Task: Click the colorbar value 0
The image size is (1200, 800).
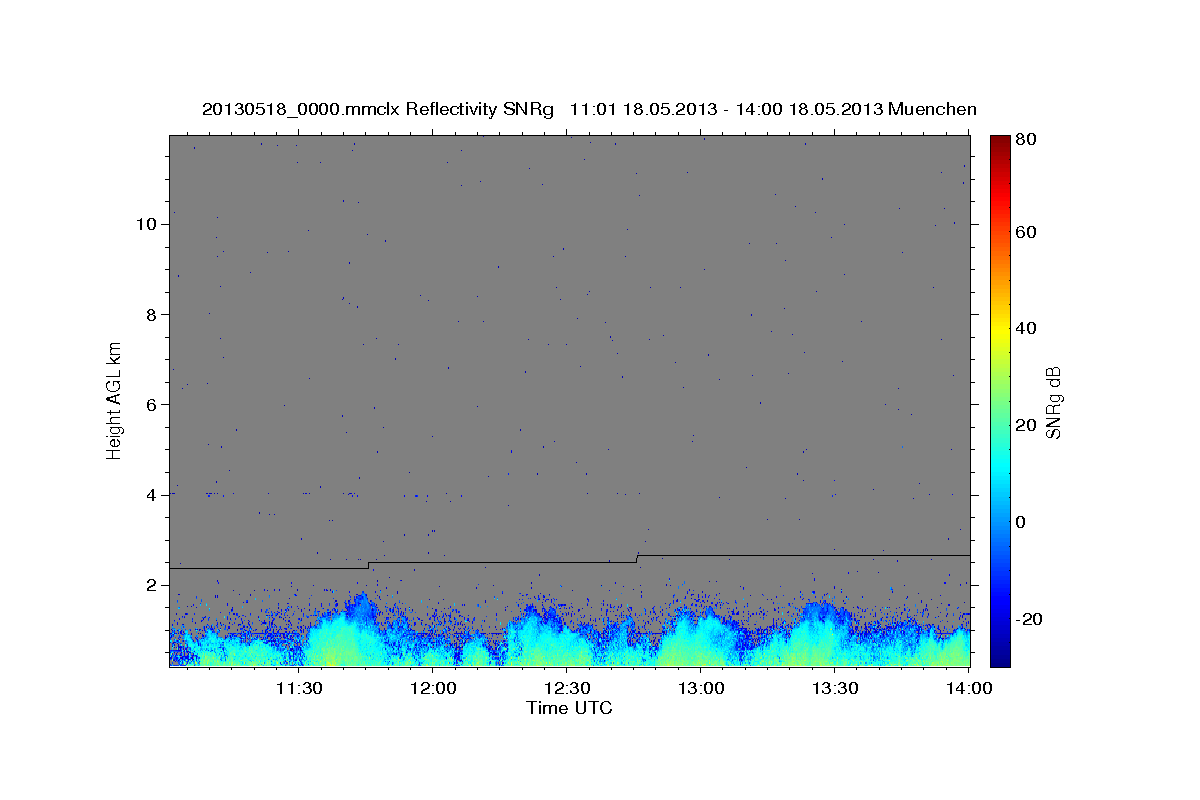Action: pyautogui.click(x=1021, y=522)
